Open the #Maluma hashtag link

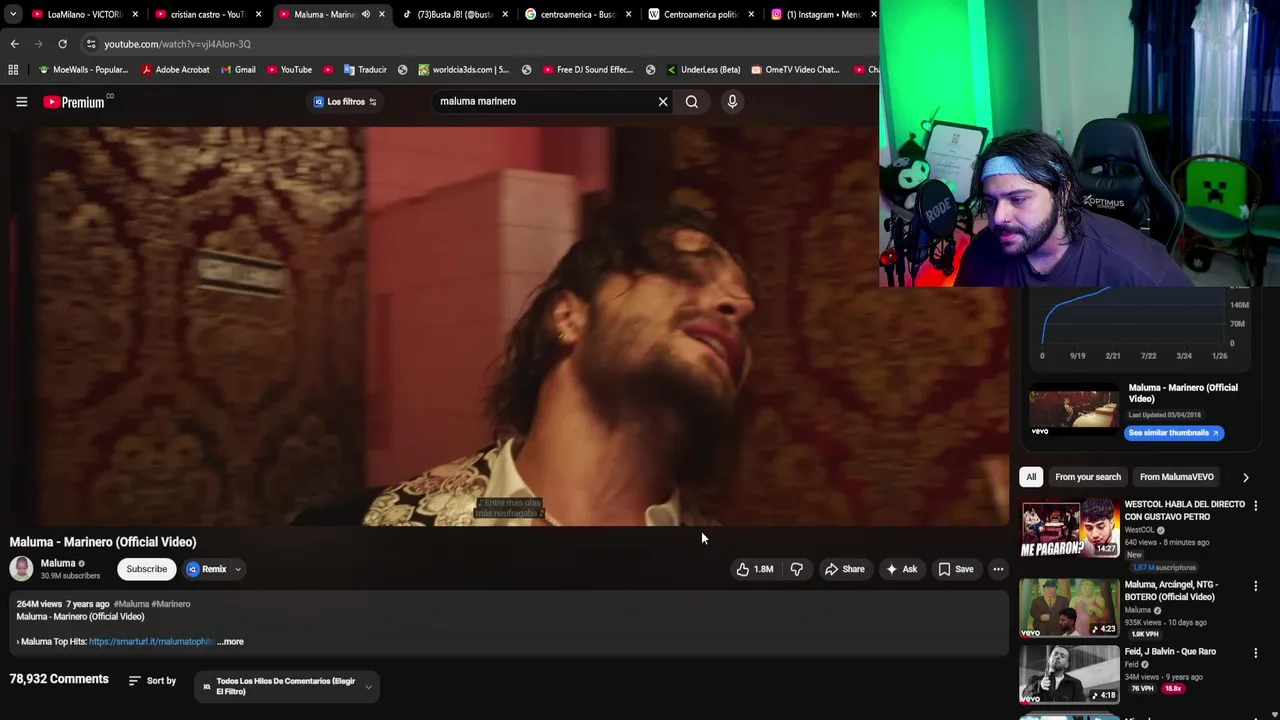[130, 604]
